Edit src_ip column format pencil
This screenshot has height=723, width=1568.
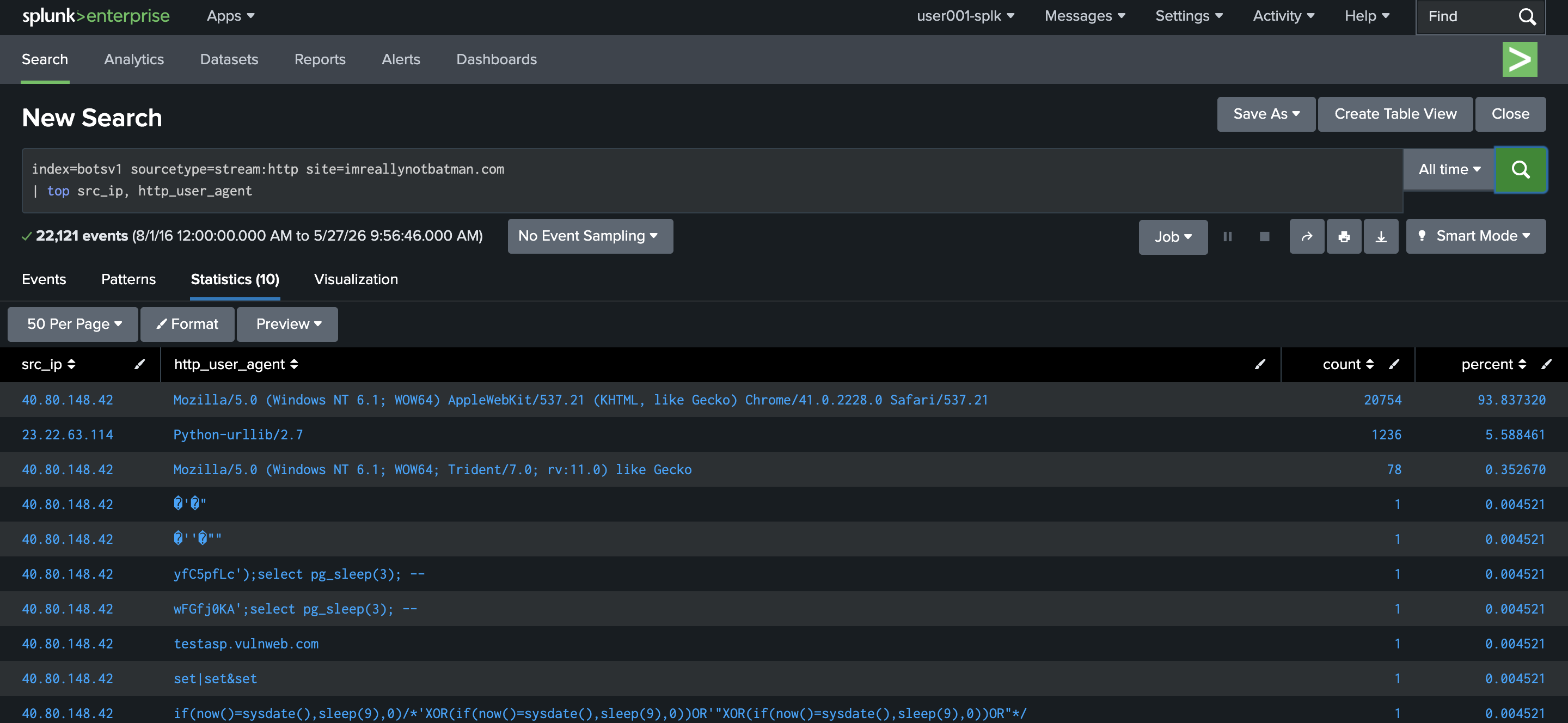tap(139, 364)
